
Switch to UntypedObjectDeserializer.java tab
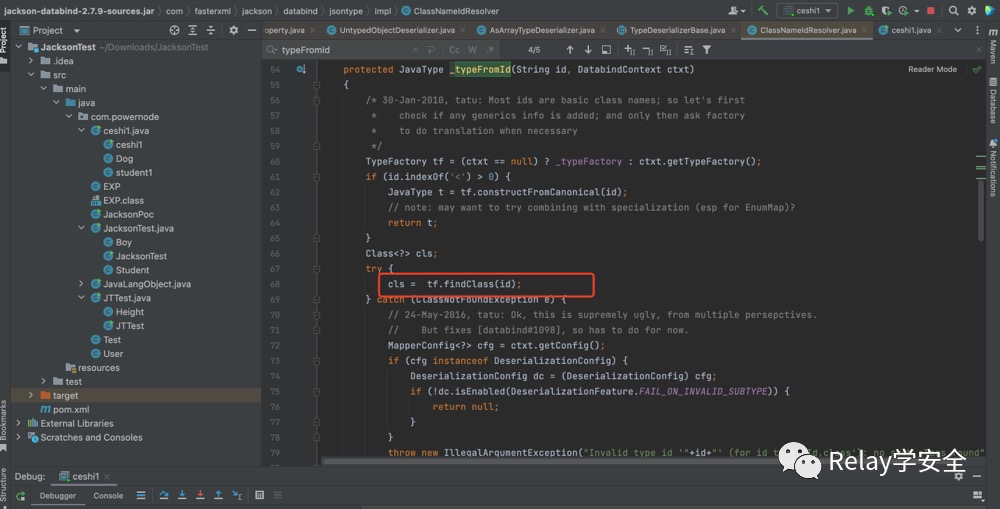coord(397,30)
